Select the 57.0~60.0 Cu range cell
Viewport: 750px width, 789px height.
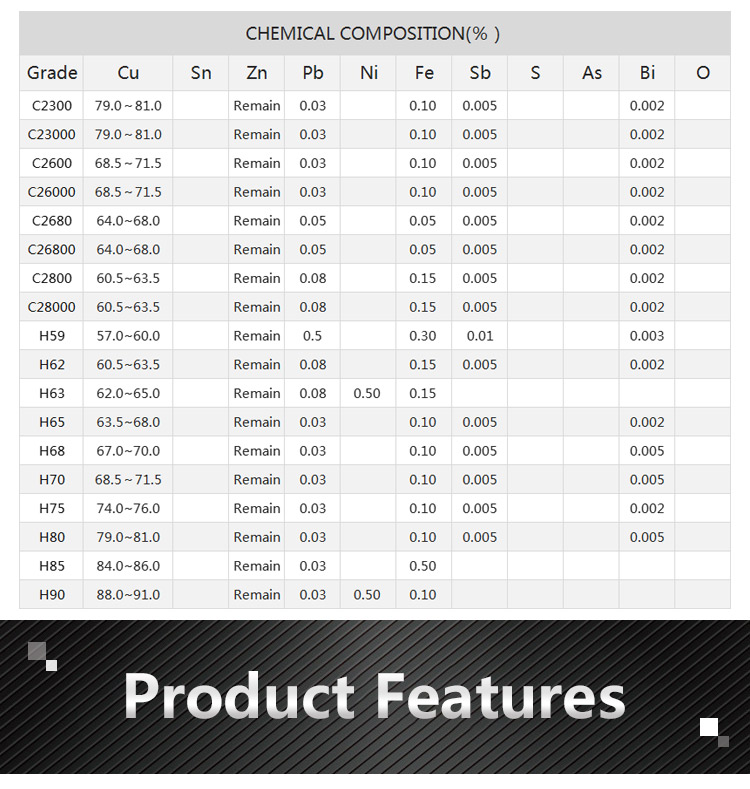128,336
